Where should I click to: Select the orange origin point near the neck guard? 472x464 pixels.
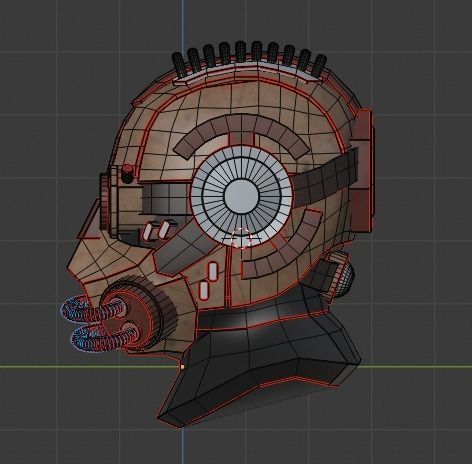[x=182, y=367]
